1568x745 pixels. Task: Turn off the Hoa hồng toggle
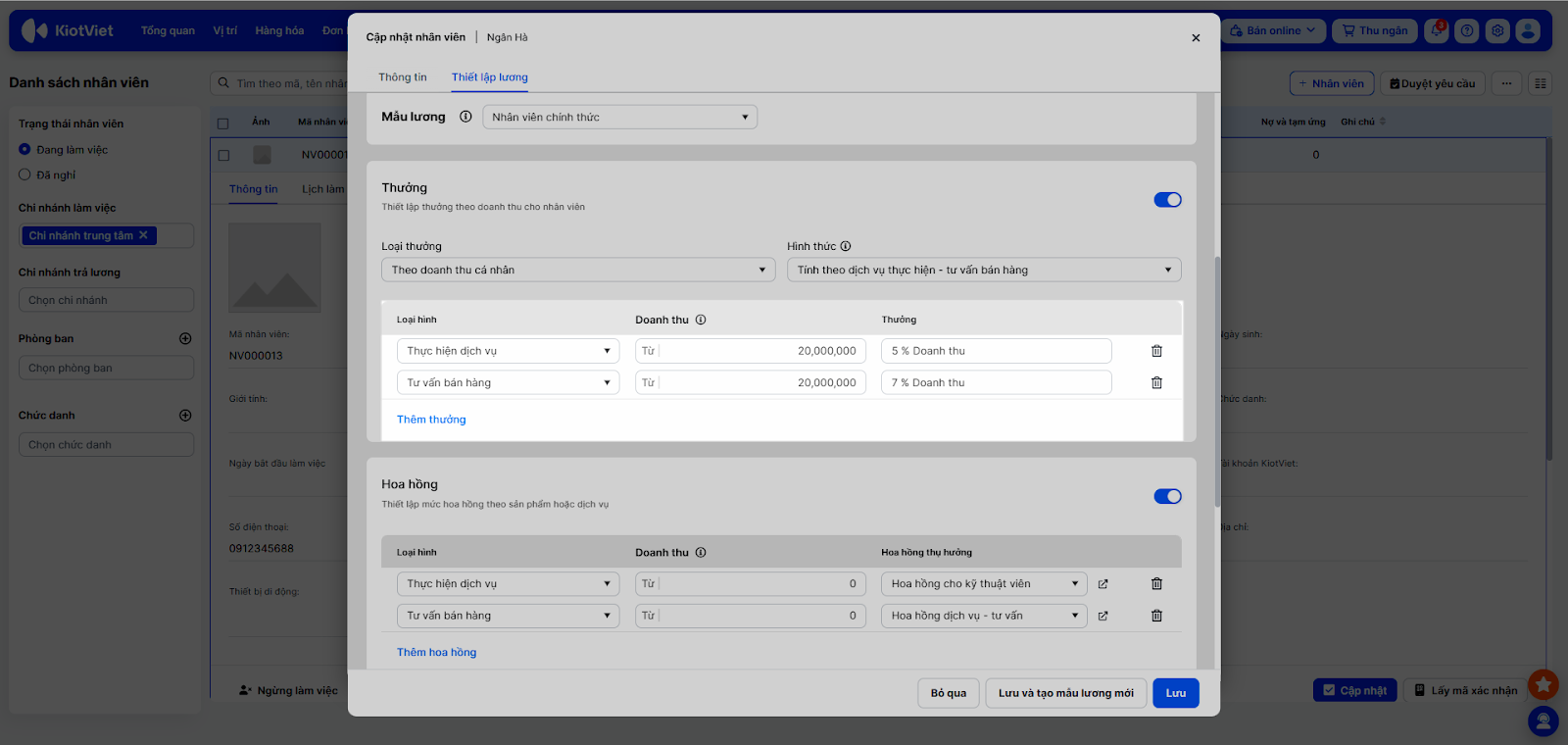tap(1167, 497)
